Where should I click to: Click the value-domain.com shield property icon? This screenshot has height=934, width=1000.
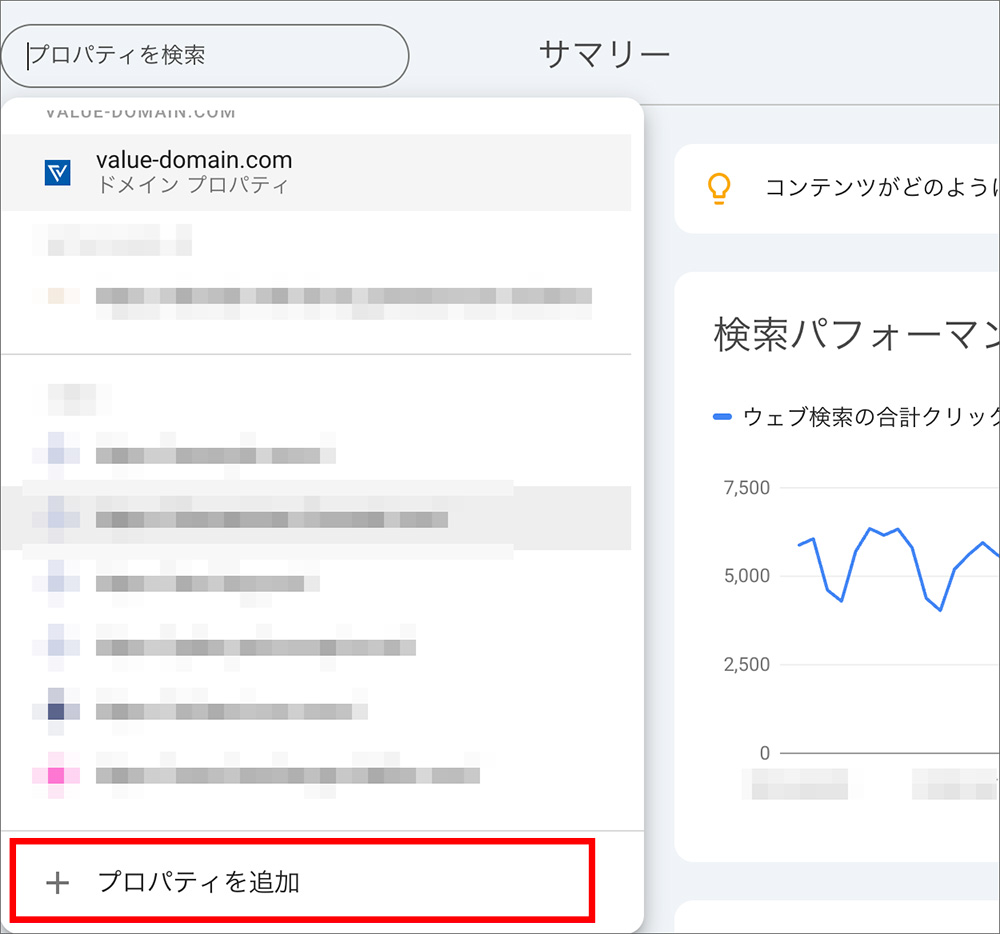coord(60,172)
